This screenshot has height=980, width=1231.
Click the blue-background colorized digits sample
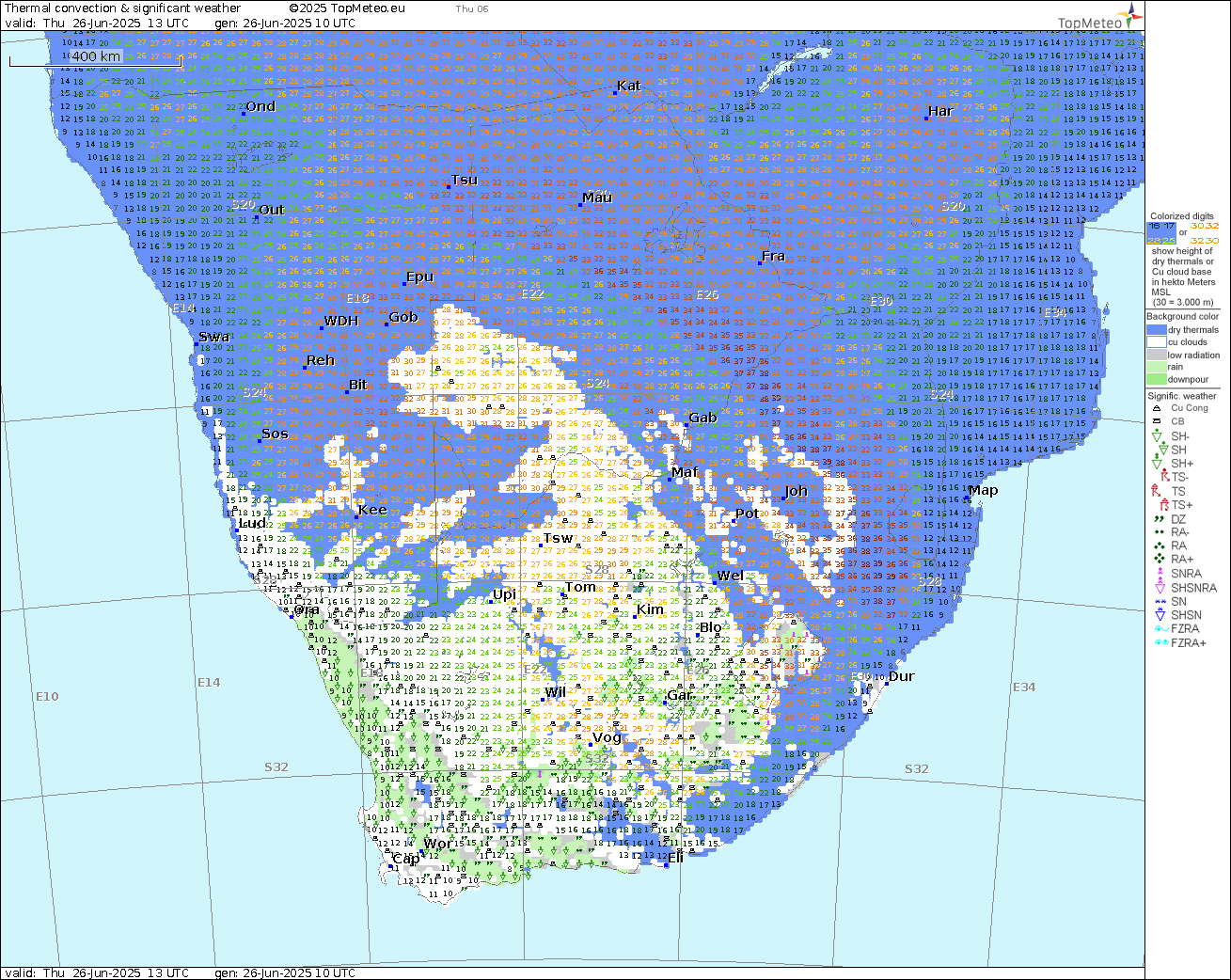point(1161,233)
